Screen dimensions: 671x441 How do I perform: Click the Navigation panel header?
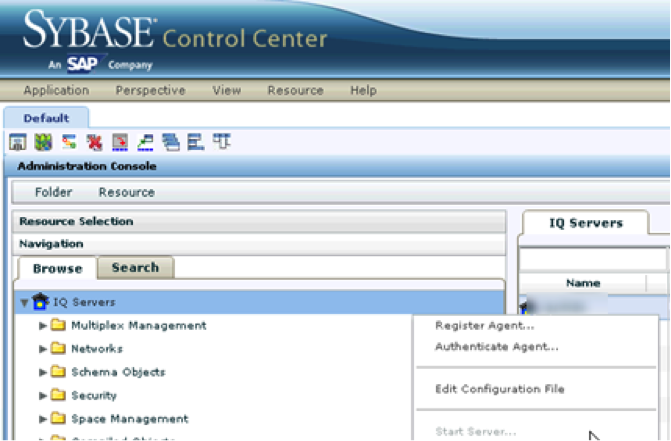pyautogui.click(x=260, y=244)
